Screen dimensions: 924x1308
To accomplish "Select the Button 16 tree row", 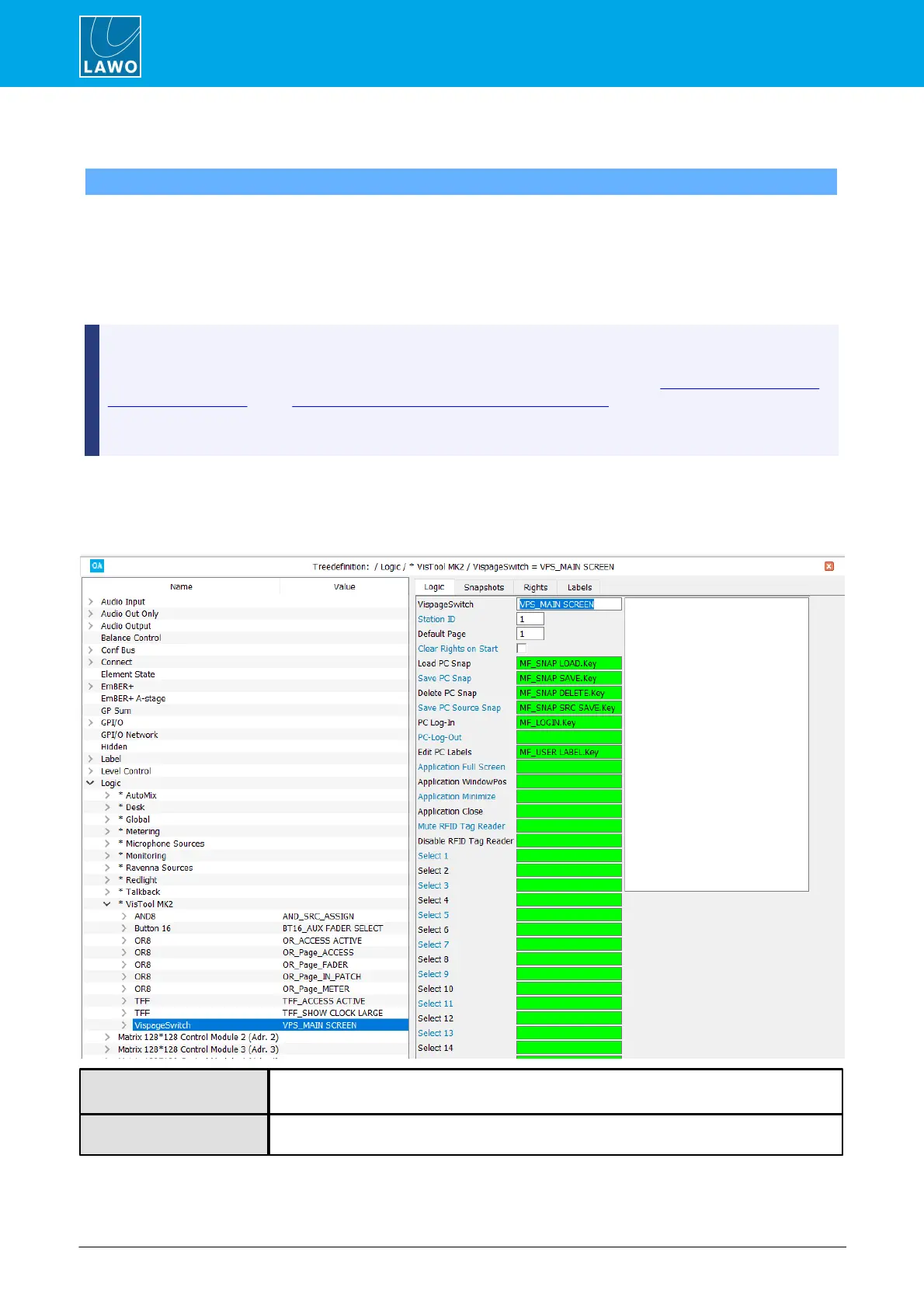I will 152,928.
